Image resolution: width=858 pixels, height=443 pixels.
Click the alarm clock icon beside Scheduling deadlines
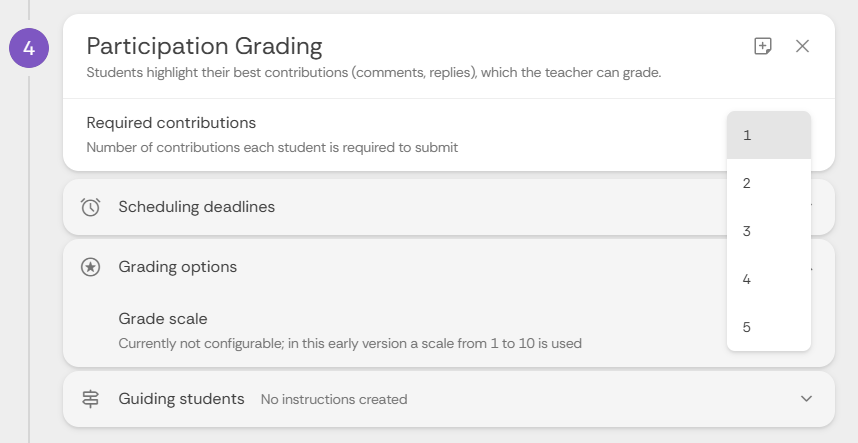(x=90, y=207)
